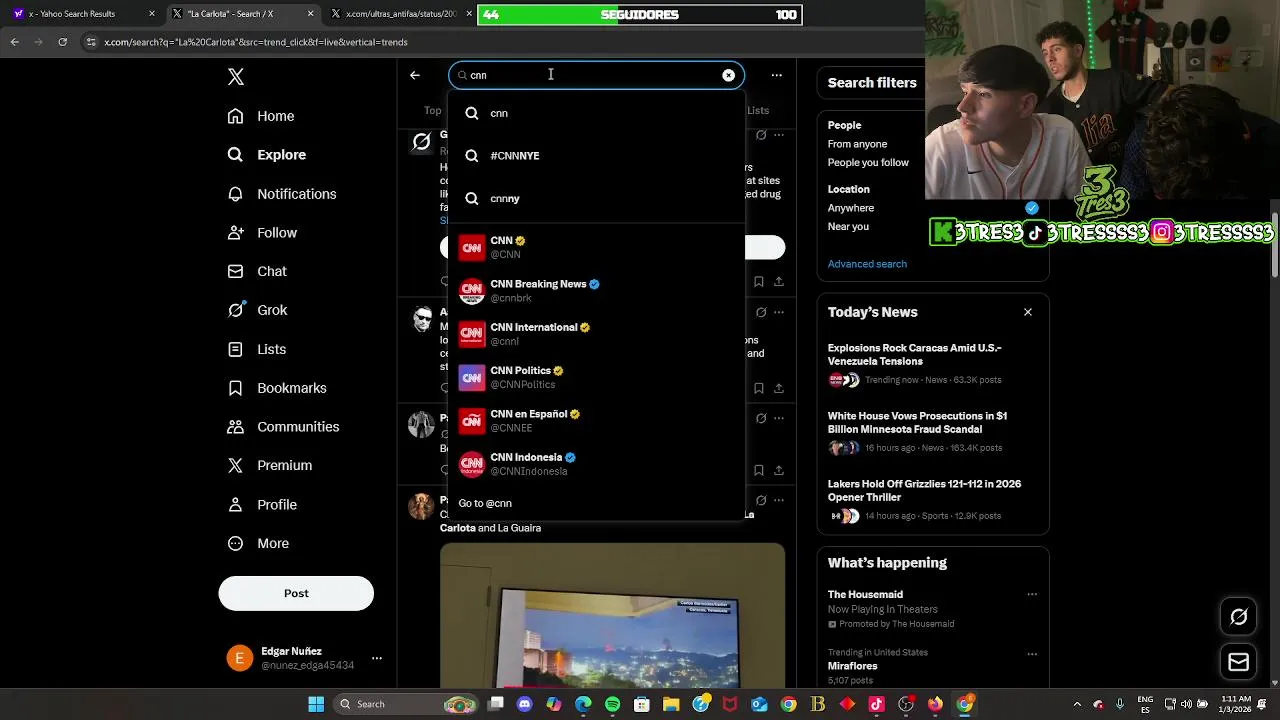Click the Lists icon in sidebar

pyautogui.click(x=235, y=349)
